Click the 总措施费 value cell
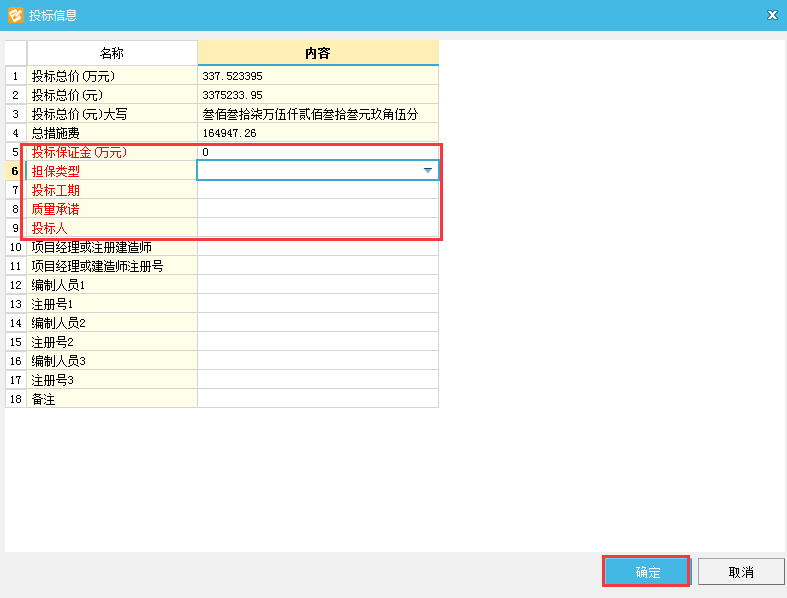Viewport: 787px width, 598px height. 317,133
